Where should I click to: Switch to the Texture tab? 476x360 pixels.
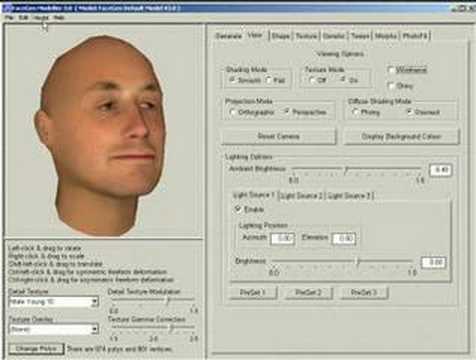tap(307, 36)
